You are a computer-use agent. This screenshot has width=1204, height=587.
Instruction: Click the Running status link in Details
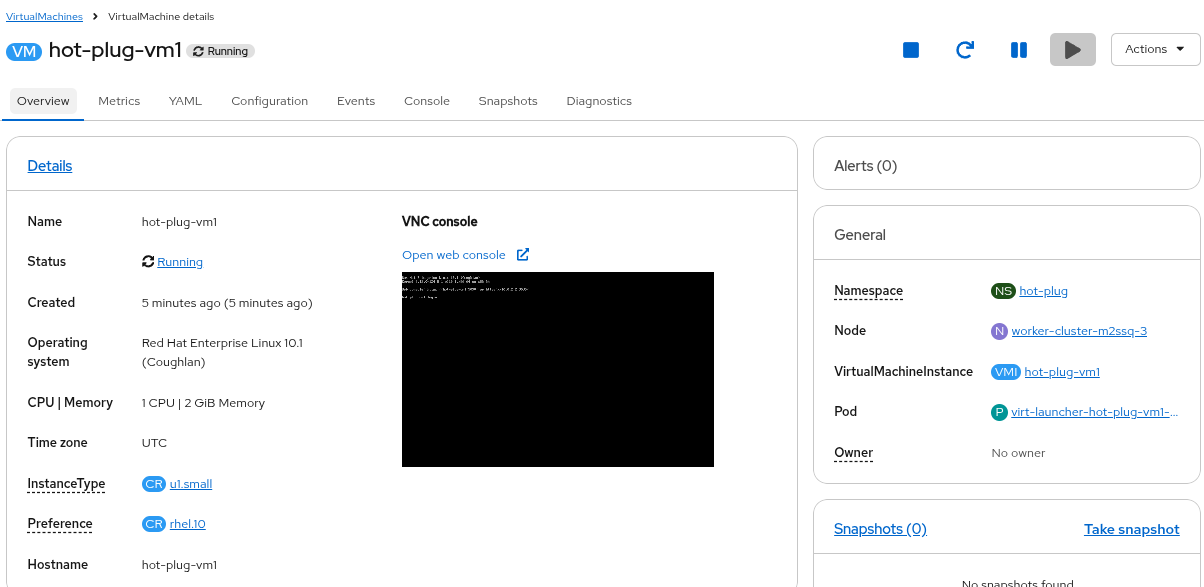click(180, 262)
